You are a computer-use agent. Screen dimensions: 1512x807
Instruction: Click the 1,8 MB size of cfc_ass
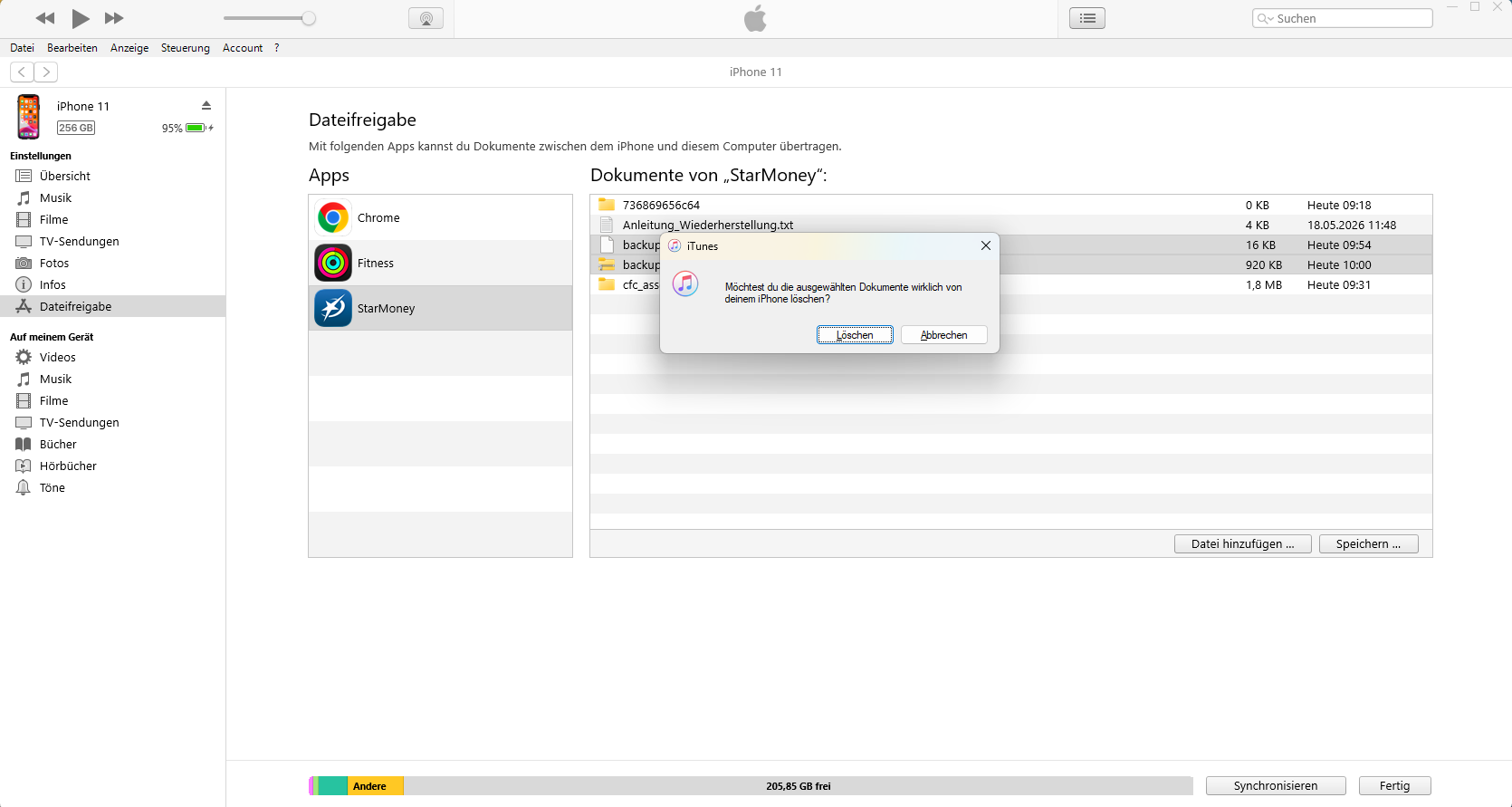1264,284
